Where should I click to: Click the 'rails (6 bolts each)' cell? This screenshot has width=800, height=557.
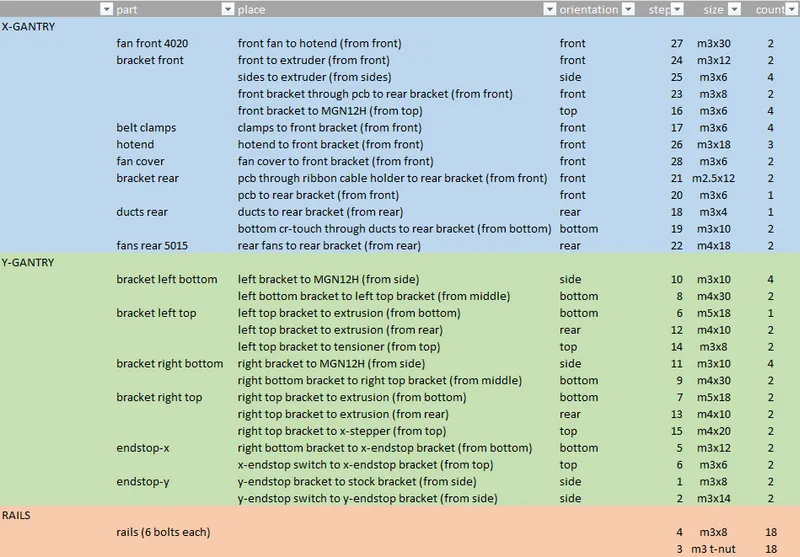(163, 532)
